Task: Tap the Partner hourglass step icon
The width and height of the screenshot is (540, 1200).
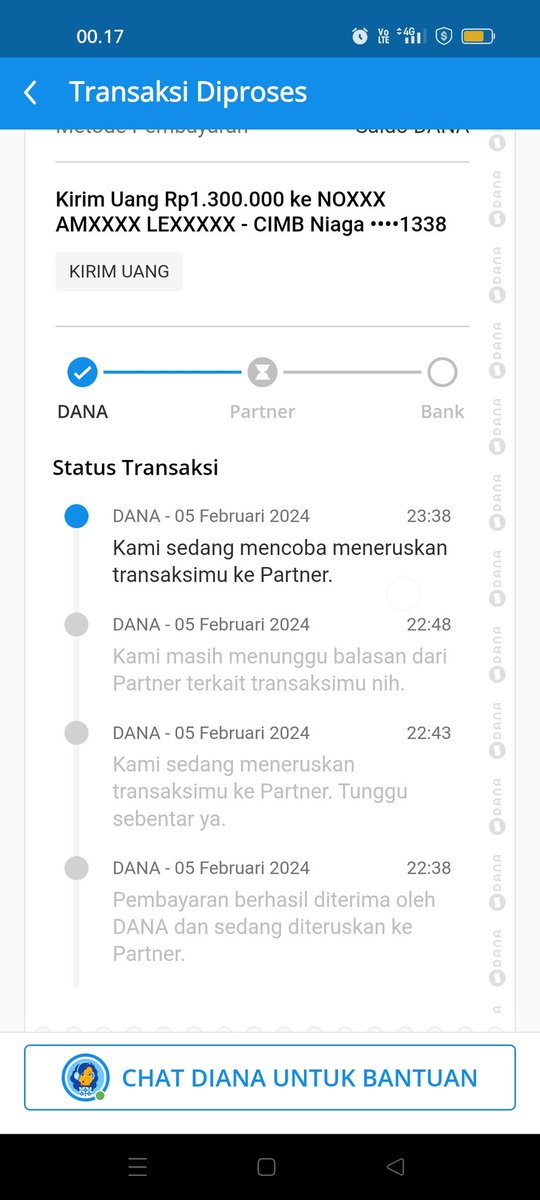Action: click(262, 373)
